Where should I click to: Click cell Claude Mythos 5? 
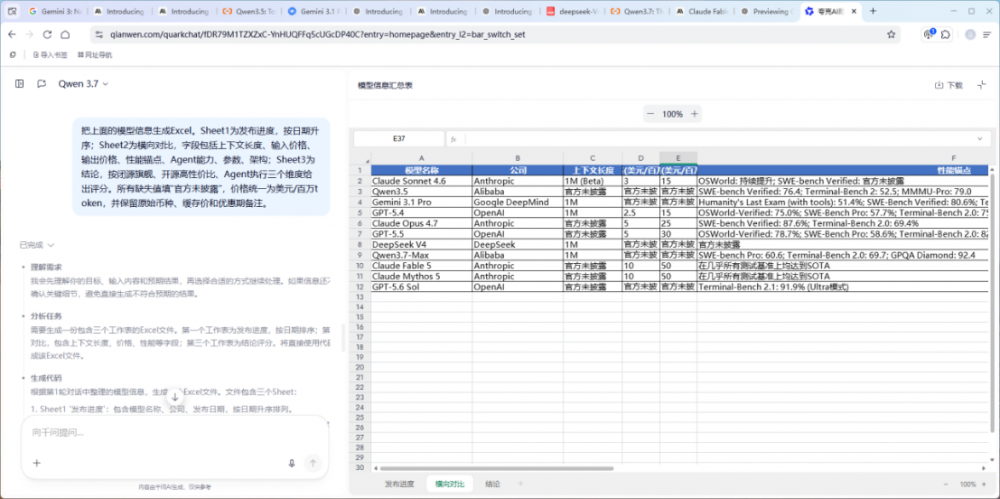click(x=422, y=276)
